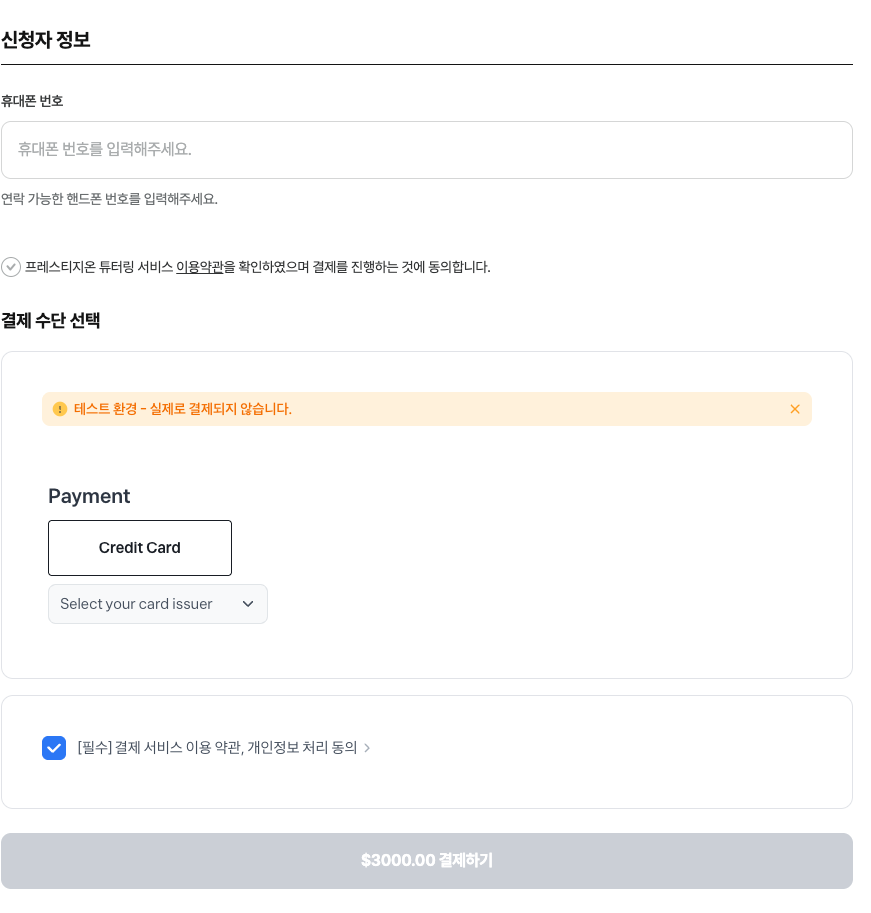Click the orange warning icon in test banner
Screen dimensions: 871x913
click(59, 409)
